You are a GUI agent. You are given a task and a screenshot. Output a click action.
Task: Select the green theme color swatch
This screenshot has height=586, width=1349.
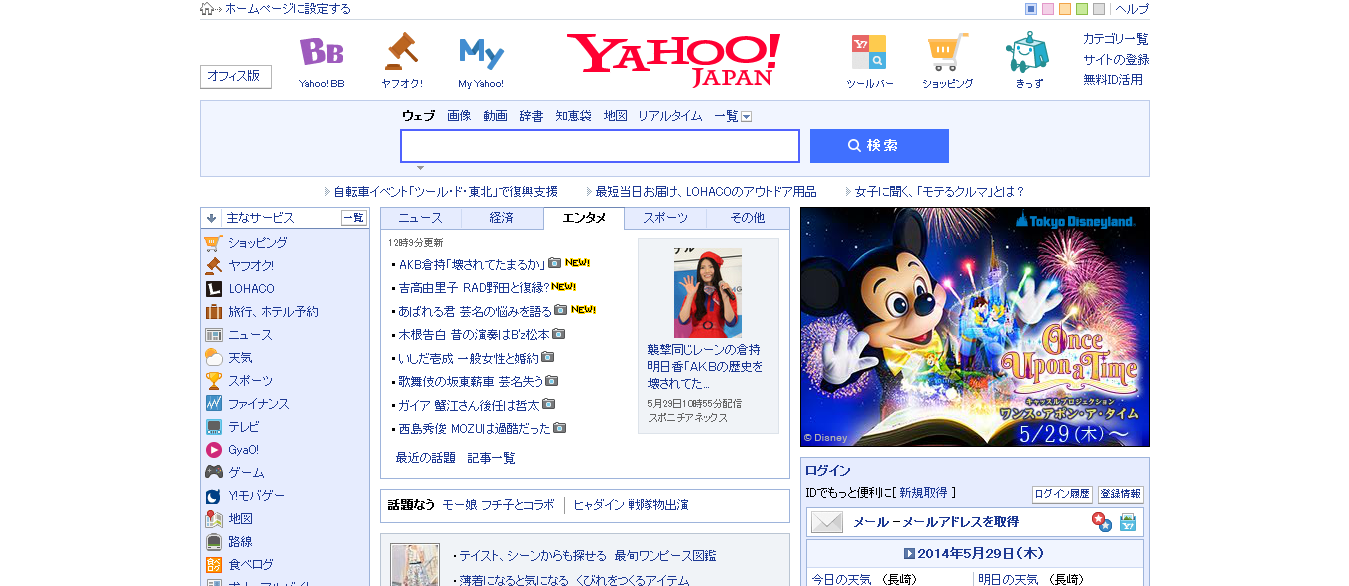(x=1082, y=9)
